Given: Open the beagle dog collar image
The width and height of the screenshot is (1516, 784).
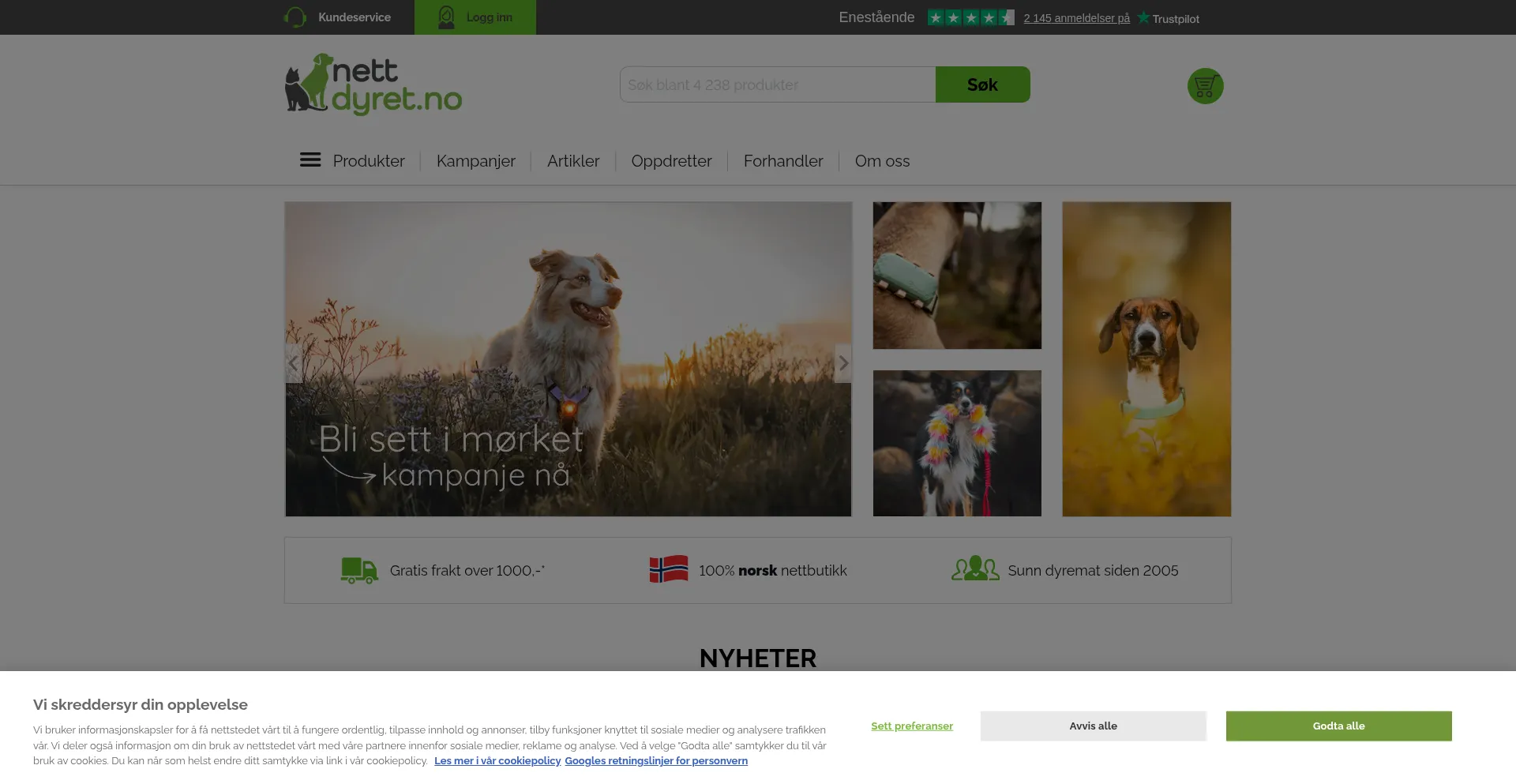Looking at the screenshot, I should click(1146, 359).
